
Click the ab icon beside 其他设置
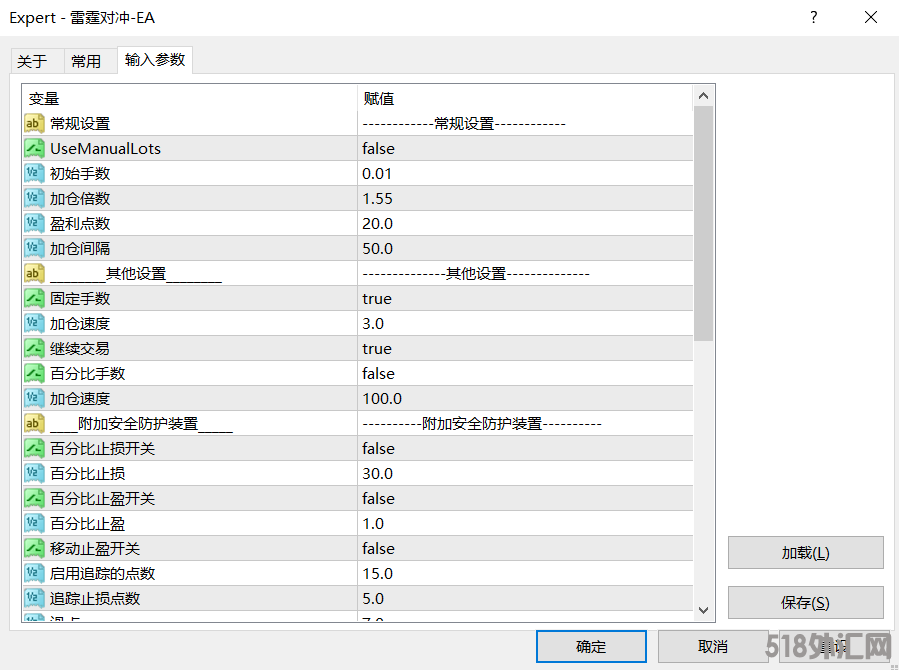34,273
